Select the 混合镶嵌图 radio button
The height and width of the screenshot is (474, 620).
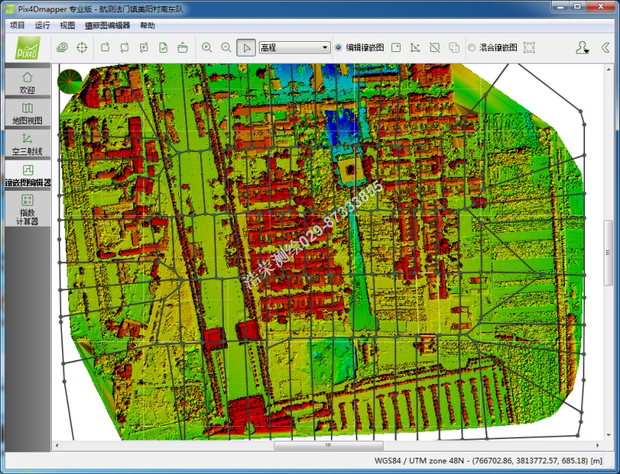tap(471, 48)
